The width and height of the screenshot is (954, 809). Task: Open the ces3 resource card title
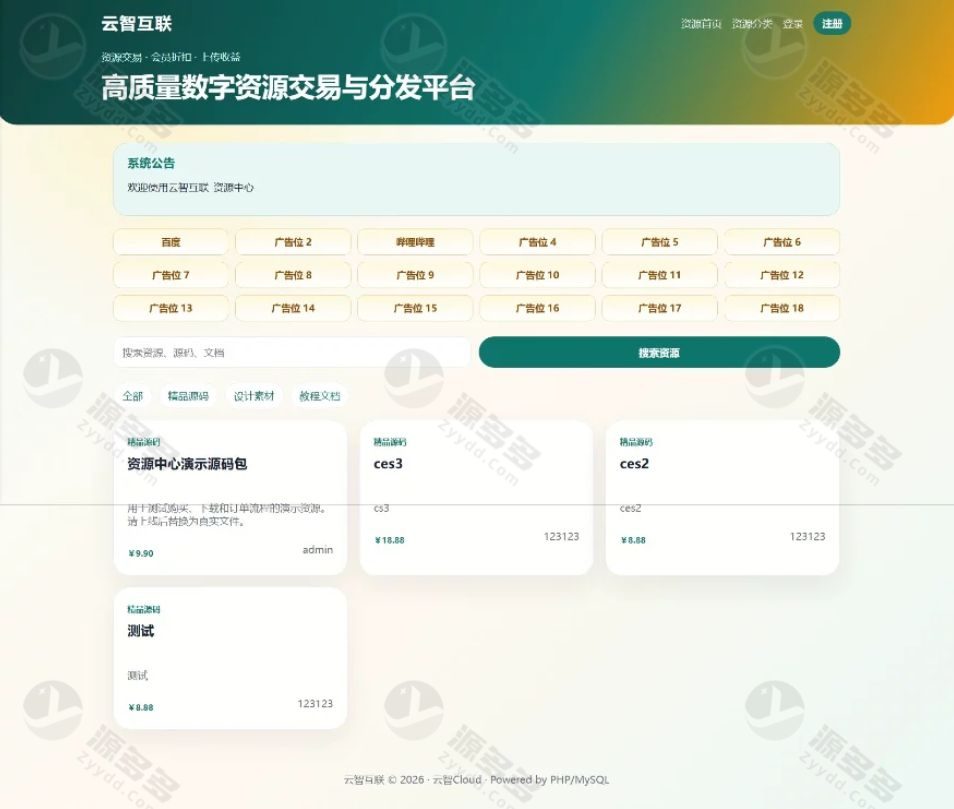[388, 464]
